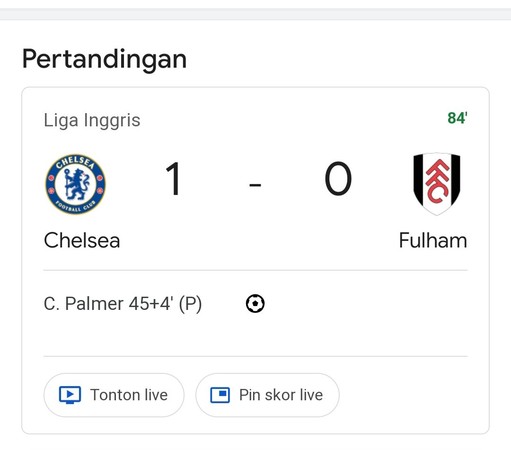Click the Pin skor live label text

[x=281, y=395]
